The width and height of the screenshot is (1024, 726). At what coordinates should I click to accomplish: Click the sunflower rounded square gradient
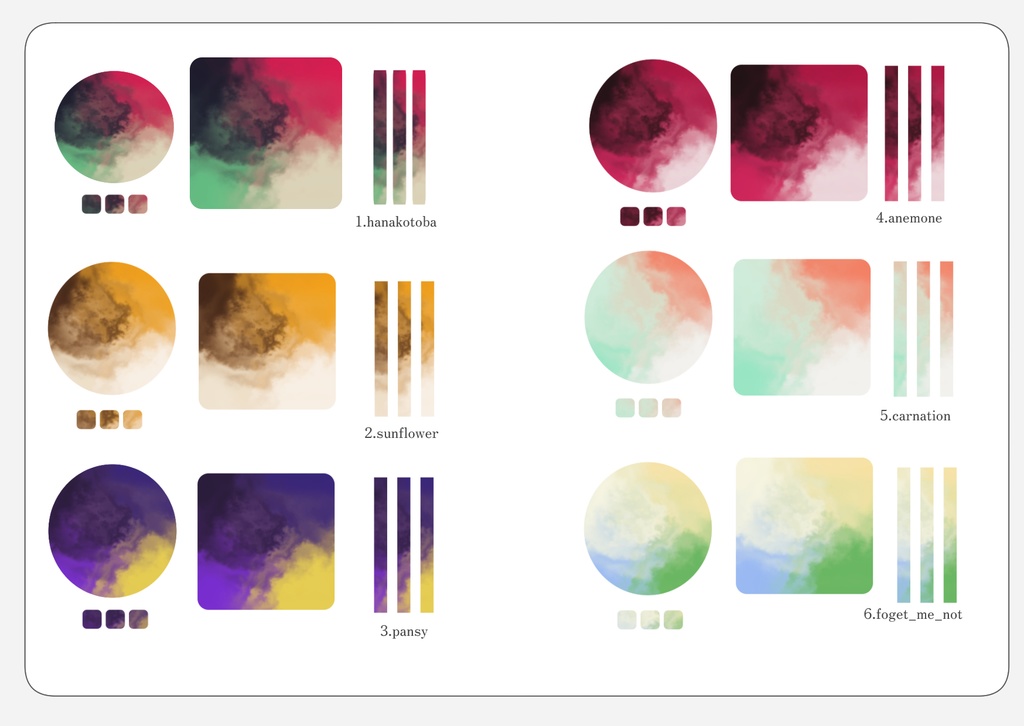click(x=267, y=341)
